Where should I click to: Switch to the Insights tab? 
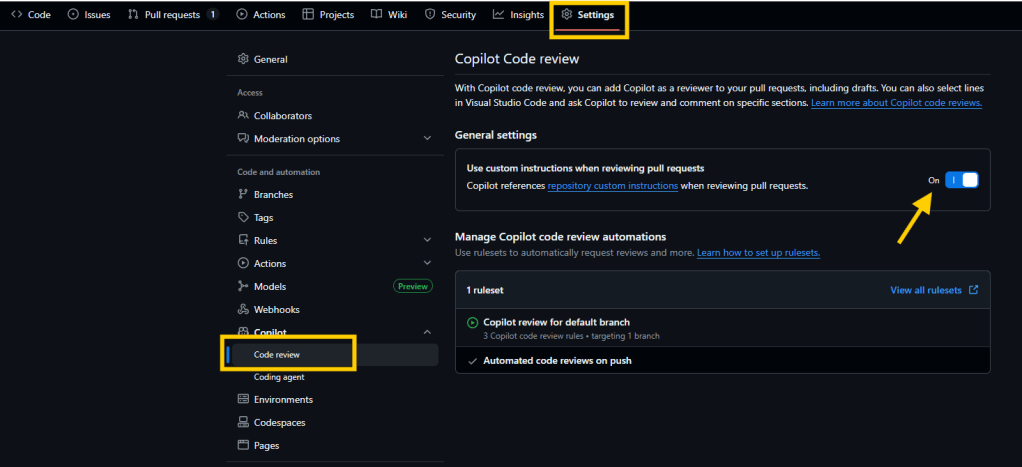(x=518, y=15)
